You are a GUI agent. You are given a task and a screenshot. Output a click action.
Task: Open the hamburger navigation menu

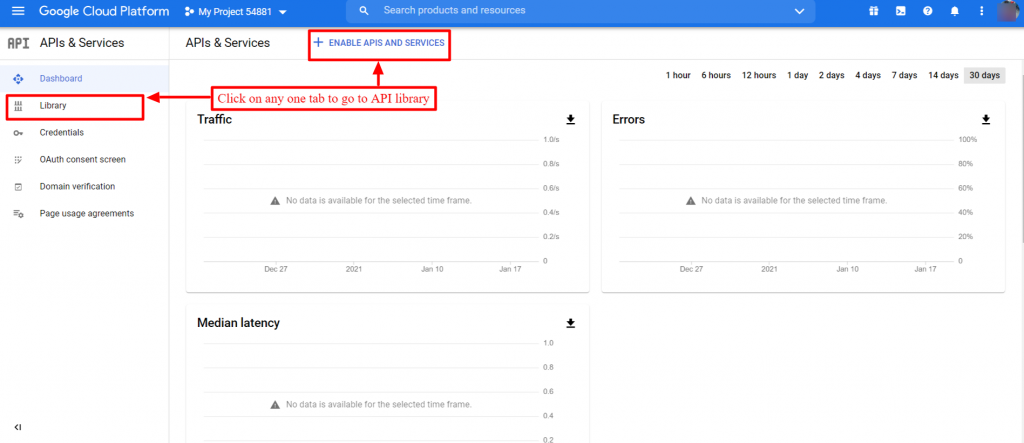18,11
